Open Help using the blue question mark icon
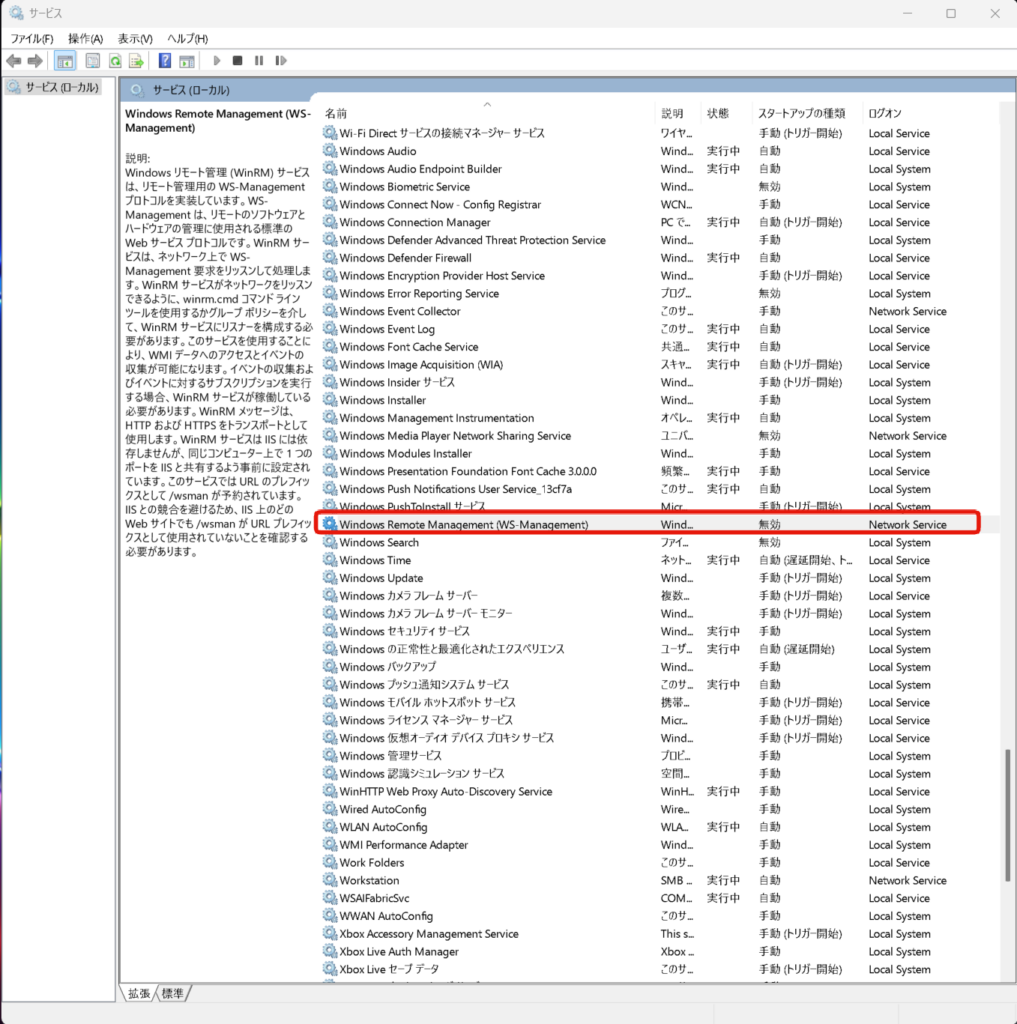 pyautogui.click(x=165, y=61)
